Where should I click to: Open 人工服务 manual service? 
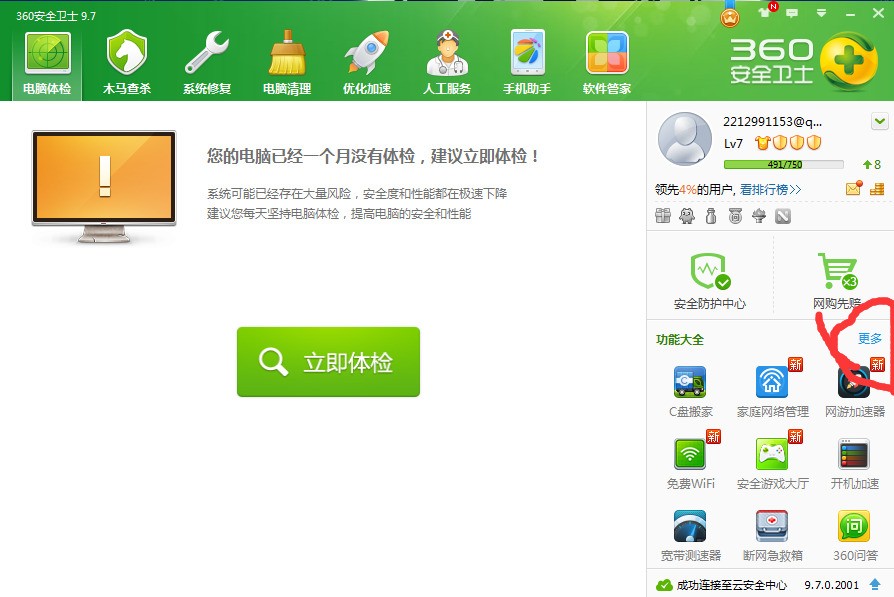tap(447, 63)
